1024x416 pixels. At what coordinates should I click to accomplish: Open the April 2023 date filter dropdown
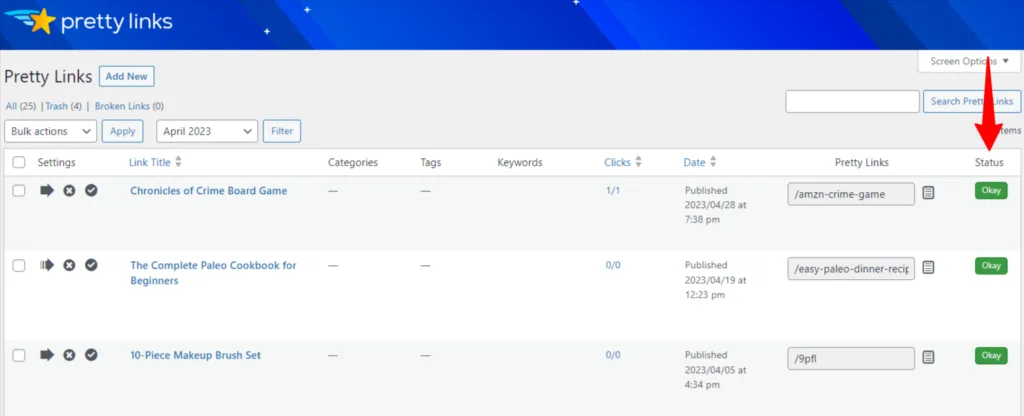207,131
